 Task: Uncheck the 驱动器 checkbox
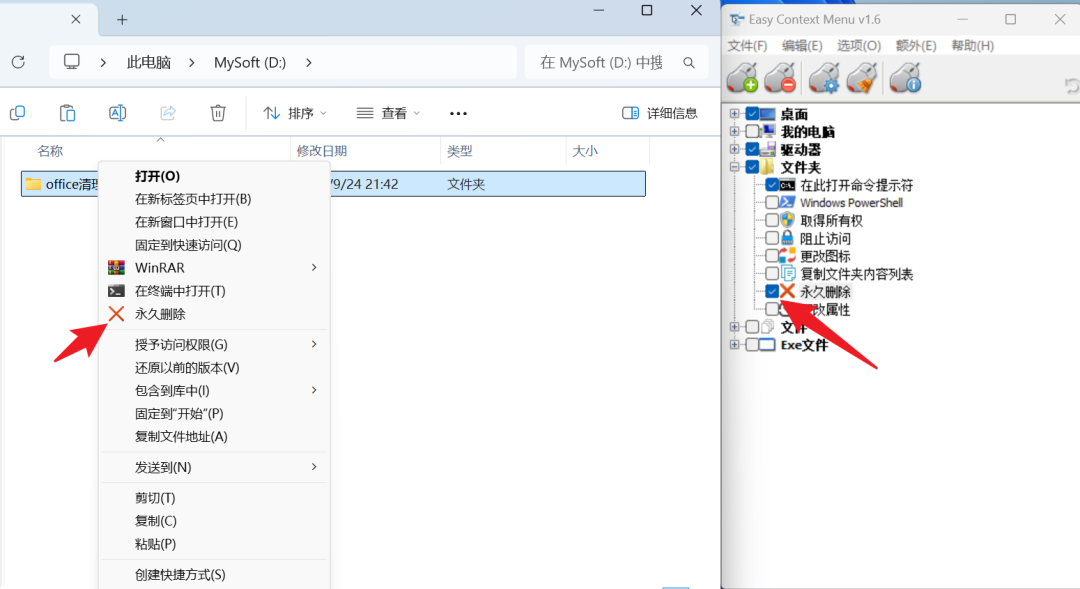tap(752, 149)
